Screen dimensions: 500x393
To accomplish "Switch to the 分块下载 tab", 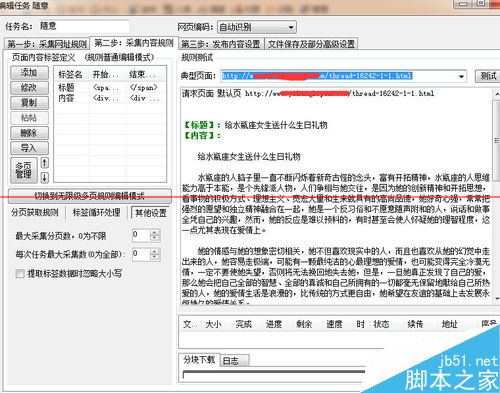I will tap(199, 359).
